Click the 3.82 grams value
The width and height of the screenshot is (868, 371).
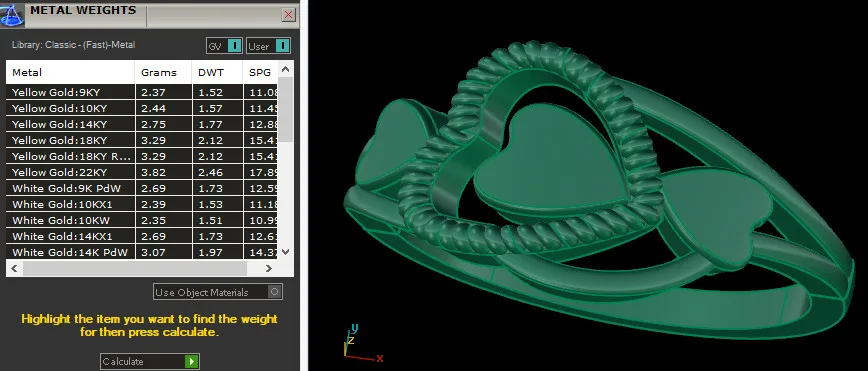click(153, 173)
